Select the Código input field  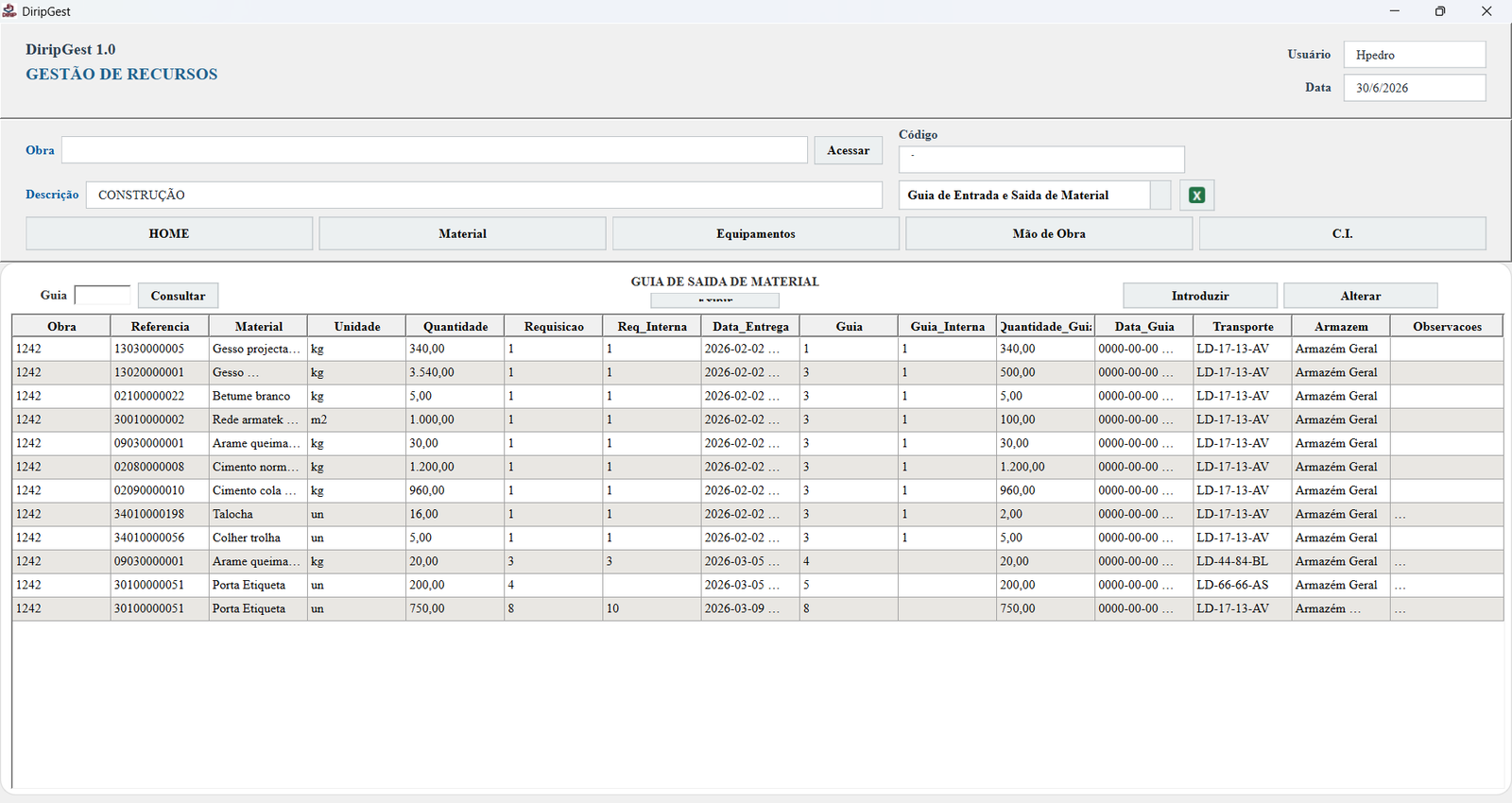[x=1041, y=159]
